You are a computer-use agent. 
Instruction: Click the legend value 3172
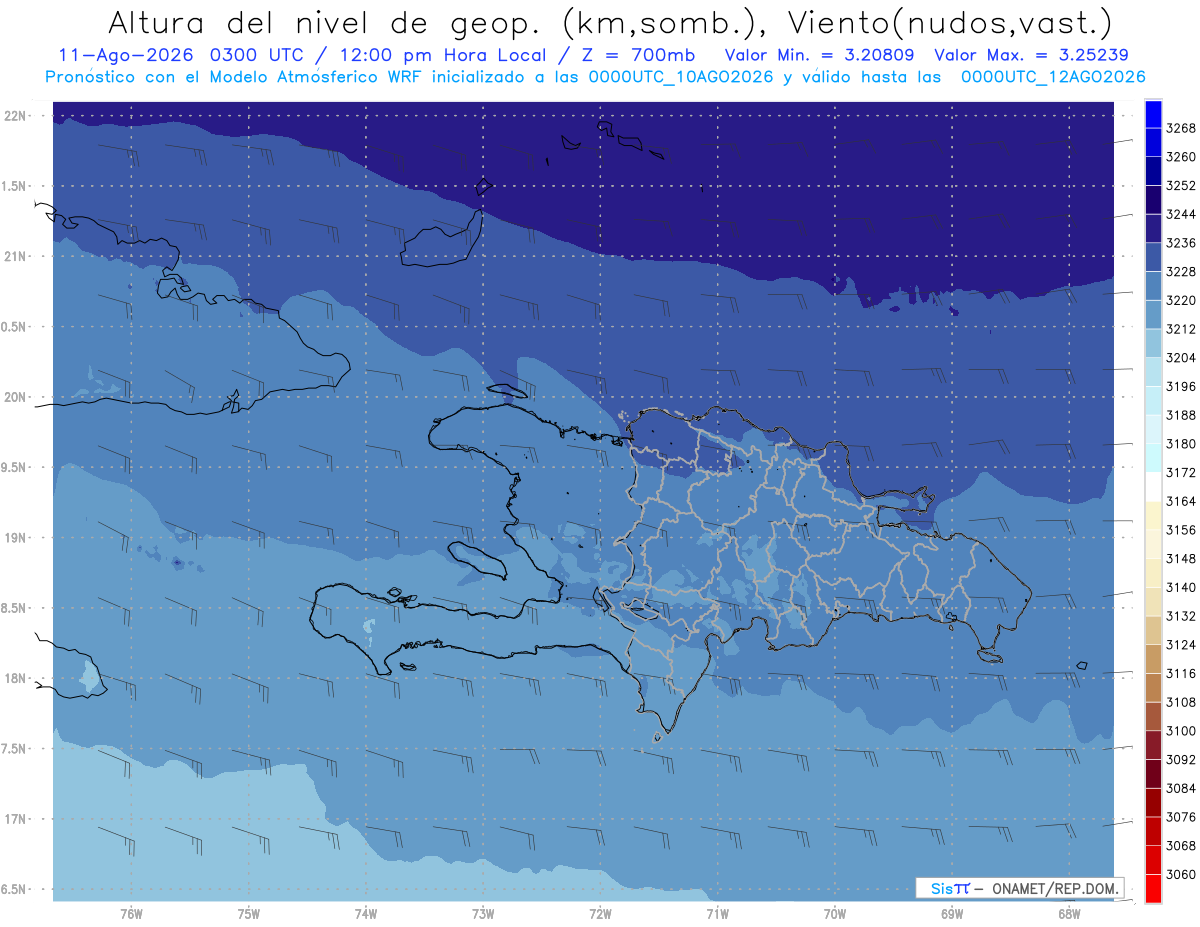pyautogui.click(x=1181, y=472)
